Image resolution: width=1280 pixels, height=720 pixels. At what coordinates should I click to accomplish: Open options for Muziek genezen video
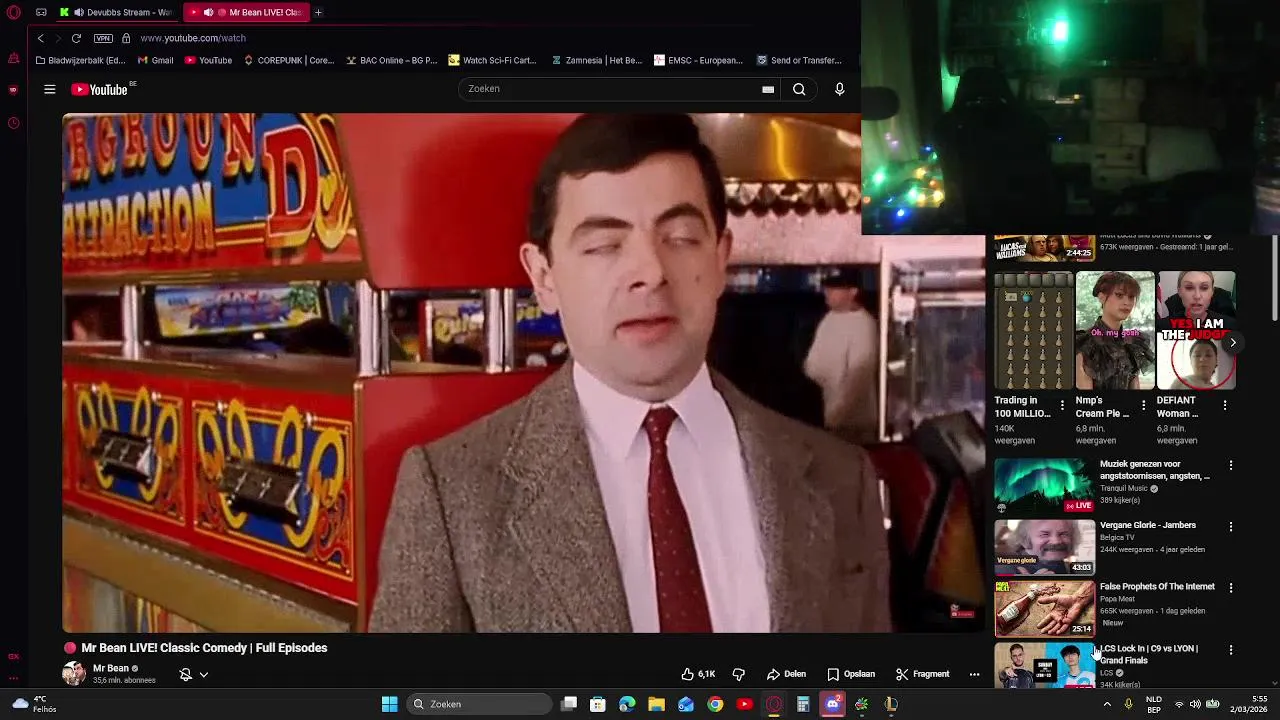click(1231, 465)
